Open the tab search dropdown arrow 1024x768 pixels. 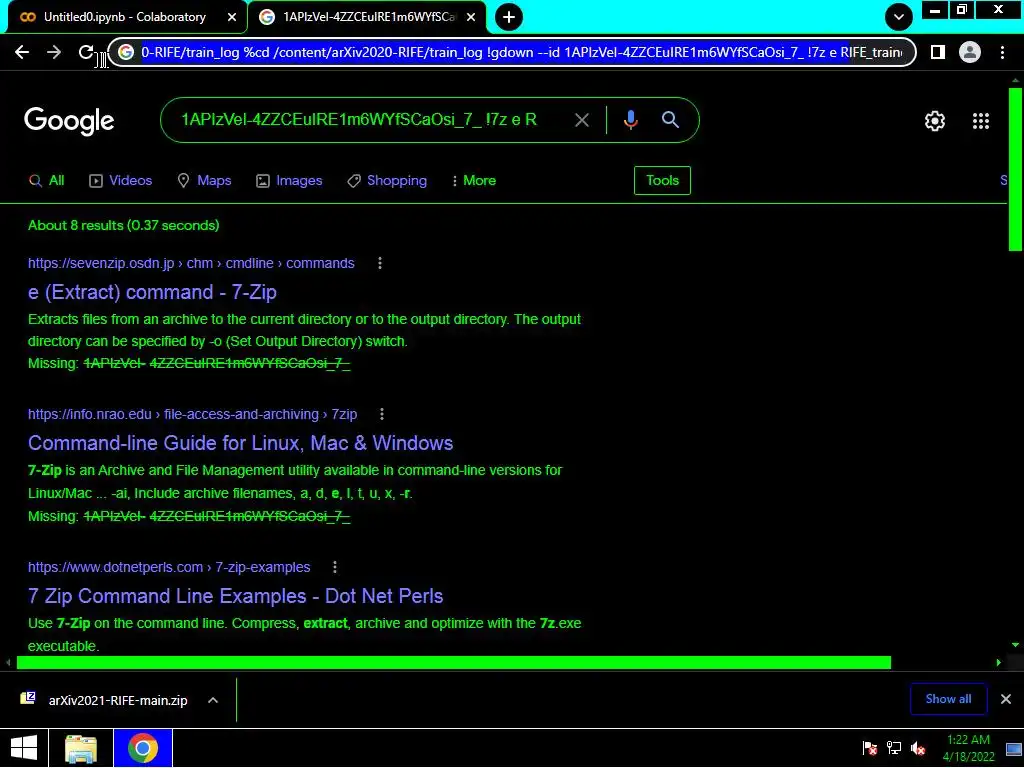click(899, 17)
